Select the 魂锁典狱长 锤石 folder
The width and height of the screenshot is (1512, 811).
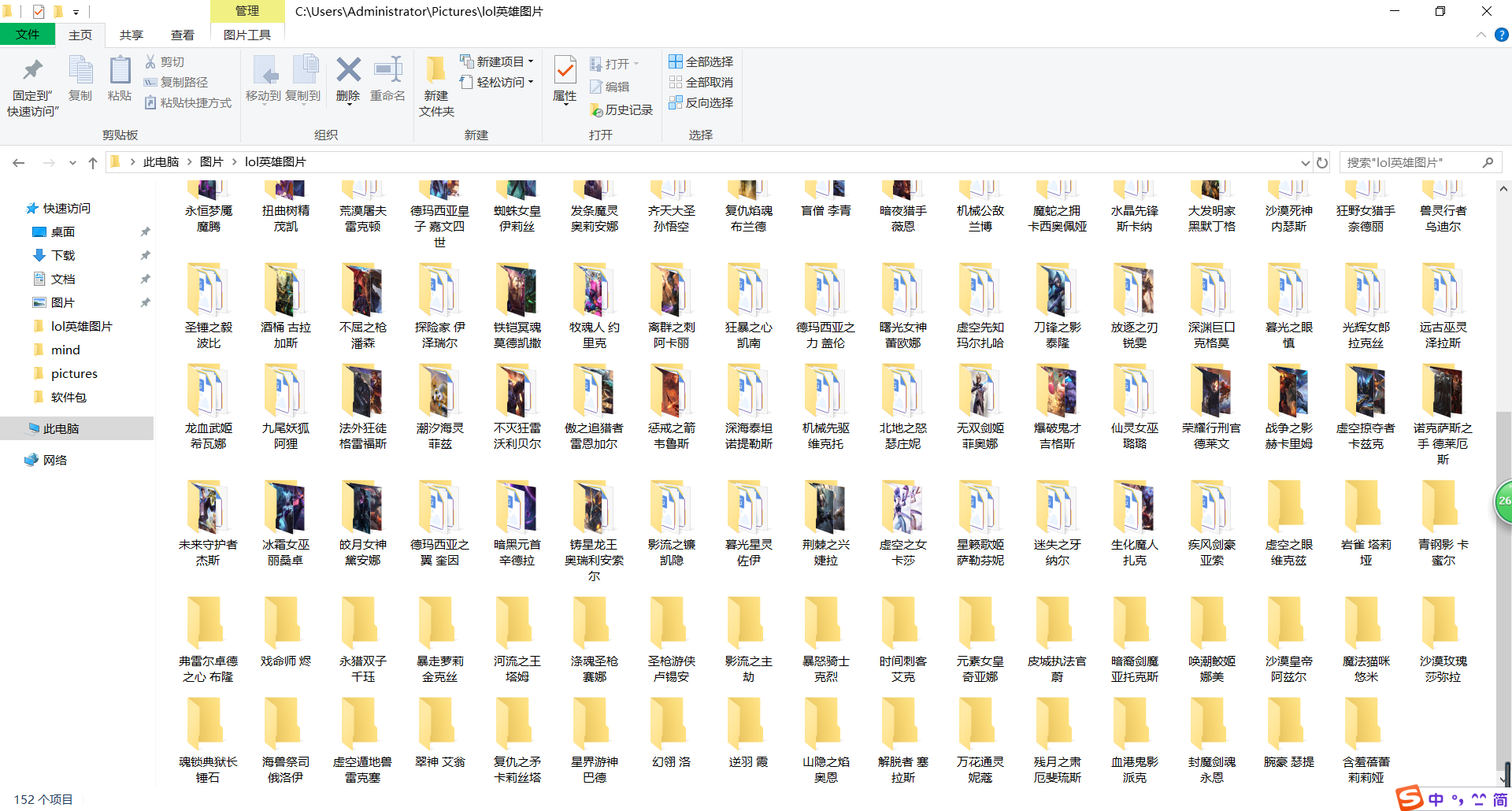(209, 741)
